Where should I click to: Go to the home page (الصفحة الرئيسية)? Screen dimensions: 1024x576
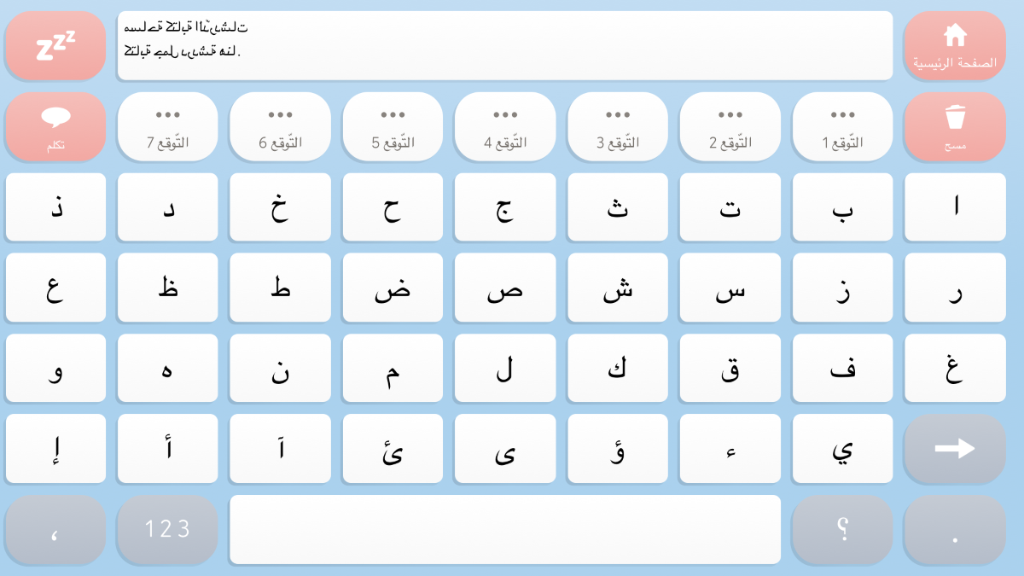coord(955,46)
